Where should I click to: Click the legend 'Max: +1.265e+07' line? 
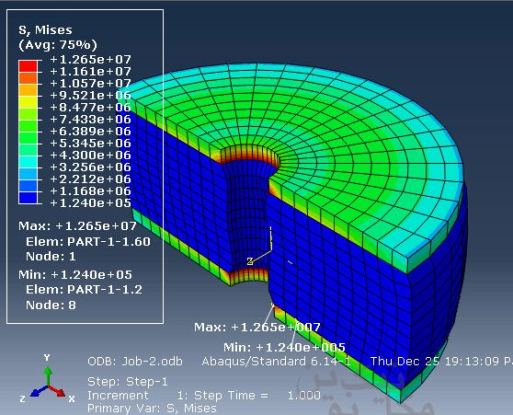(77, 226)
